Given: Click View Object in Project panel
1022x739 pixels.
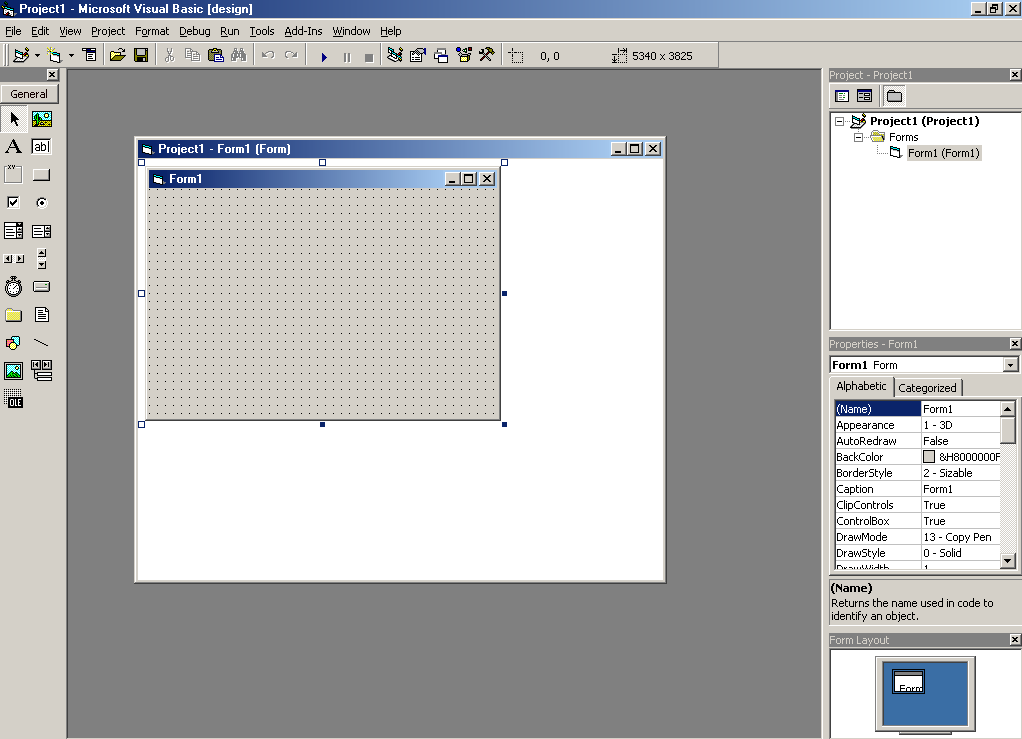Looking at the screenshot, I should 864,96.
